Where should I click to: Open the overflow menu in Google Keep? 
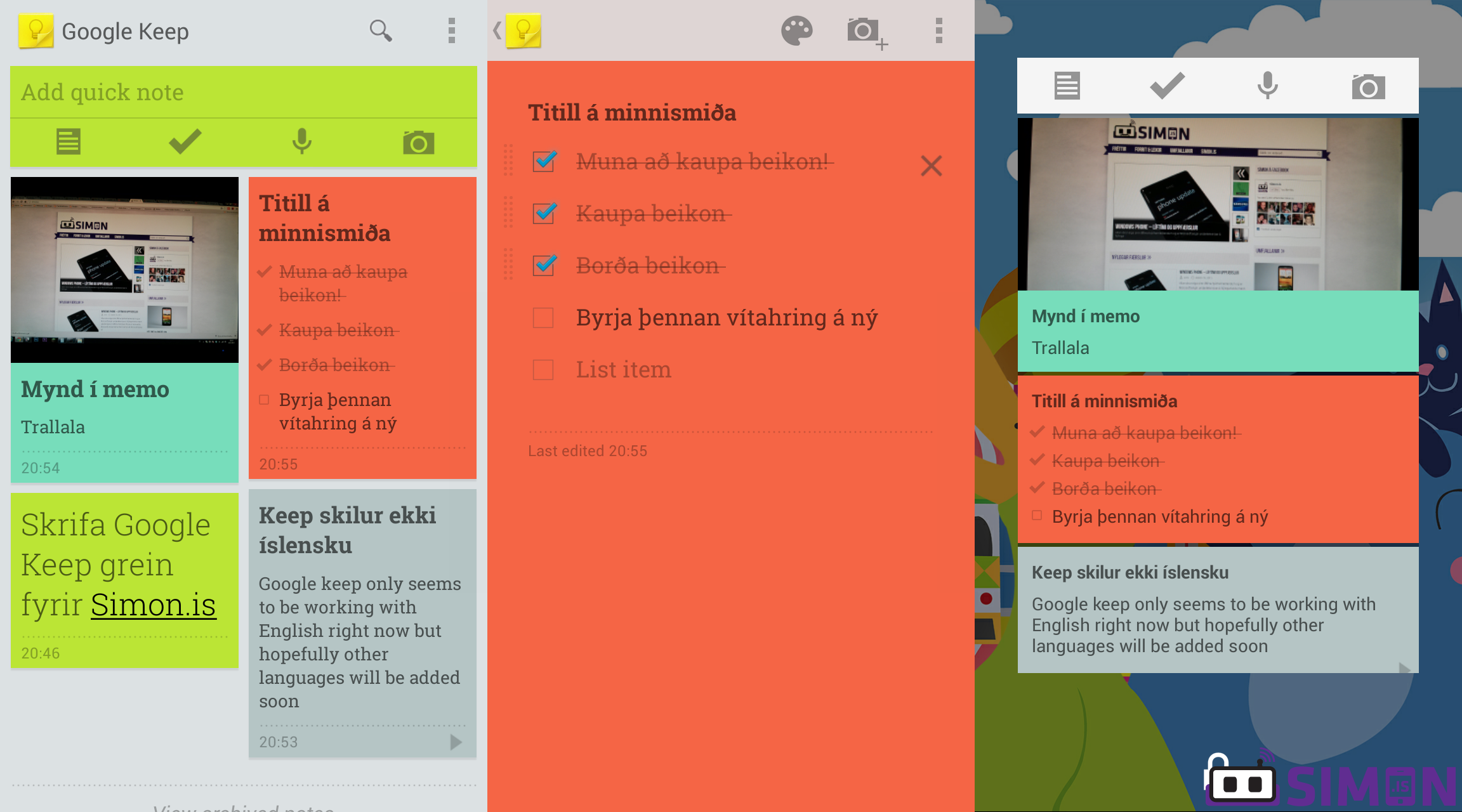coord(452,30)
